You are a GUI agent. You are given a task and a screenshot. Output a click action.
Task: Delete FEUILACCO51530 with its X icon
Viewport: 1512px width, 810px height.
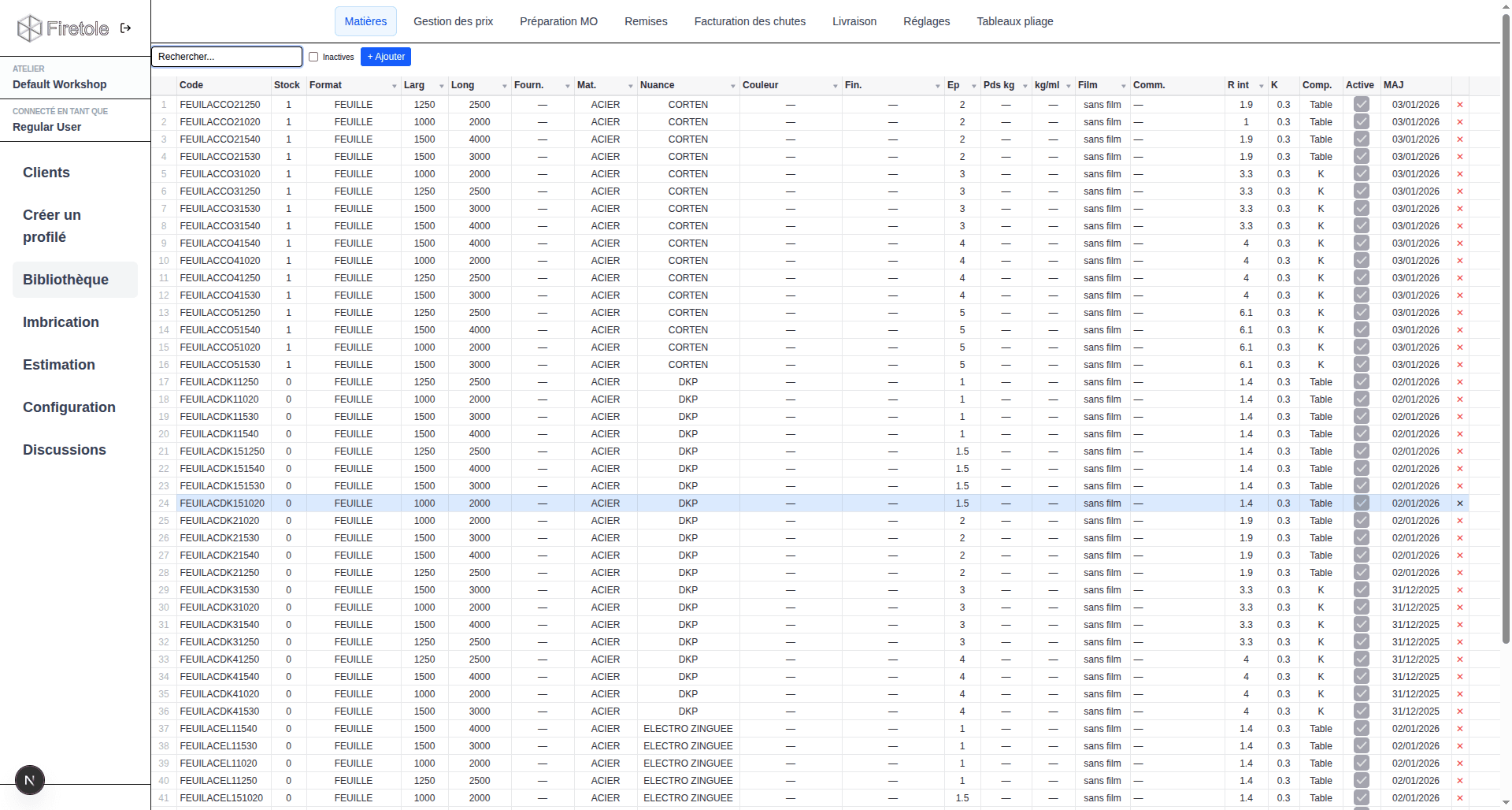pyautogui.click(x=1460, y=365)
